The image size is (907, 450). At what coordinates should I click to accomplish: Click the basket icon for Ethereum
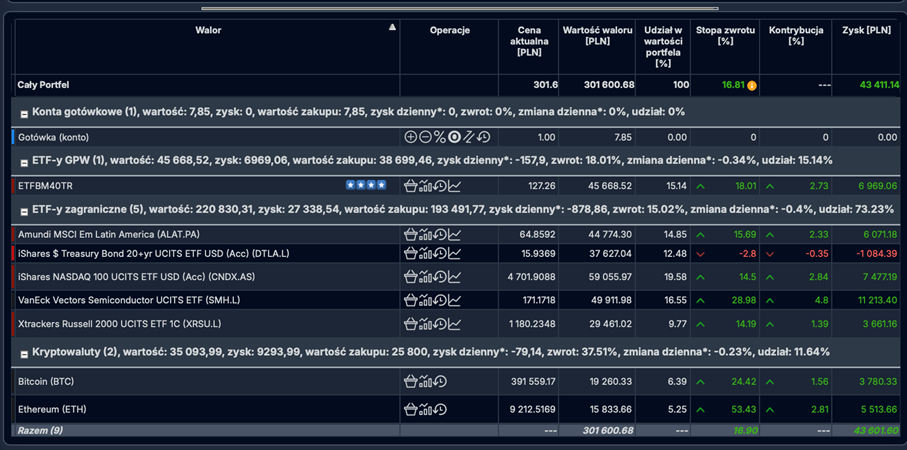(x=410, y=409)
